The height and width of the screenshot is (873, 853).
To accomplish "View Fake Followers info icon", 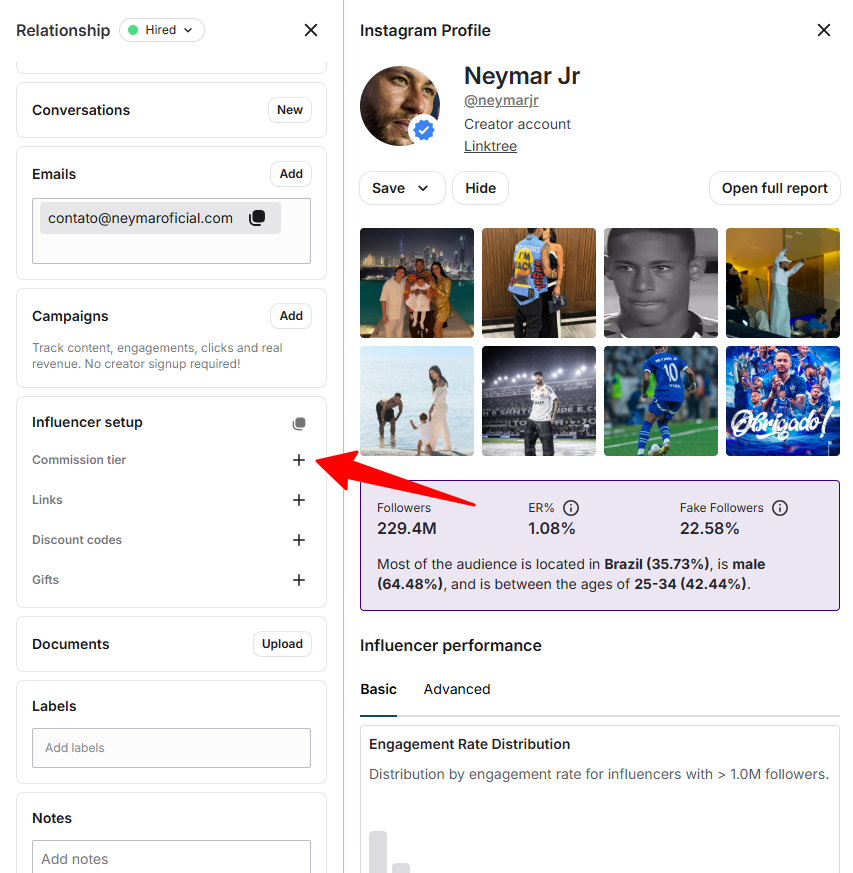I will tap(780, 508).
